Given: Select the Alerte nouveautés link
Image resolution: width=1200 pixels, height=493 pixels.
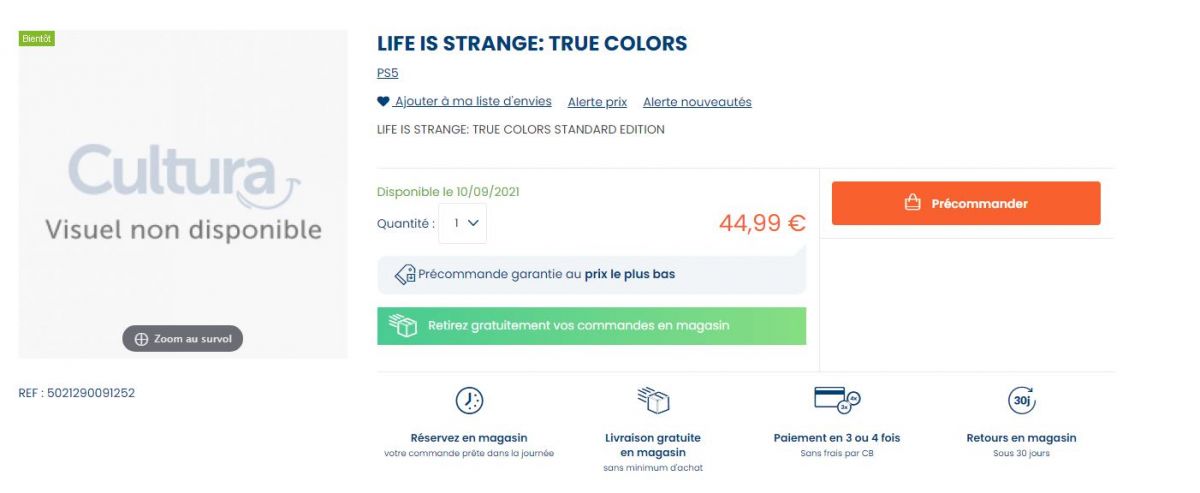Looking at the screenshot, I should click(697, 102).
